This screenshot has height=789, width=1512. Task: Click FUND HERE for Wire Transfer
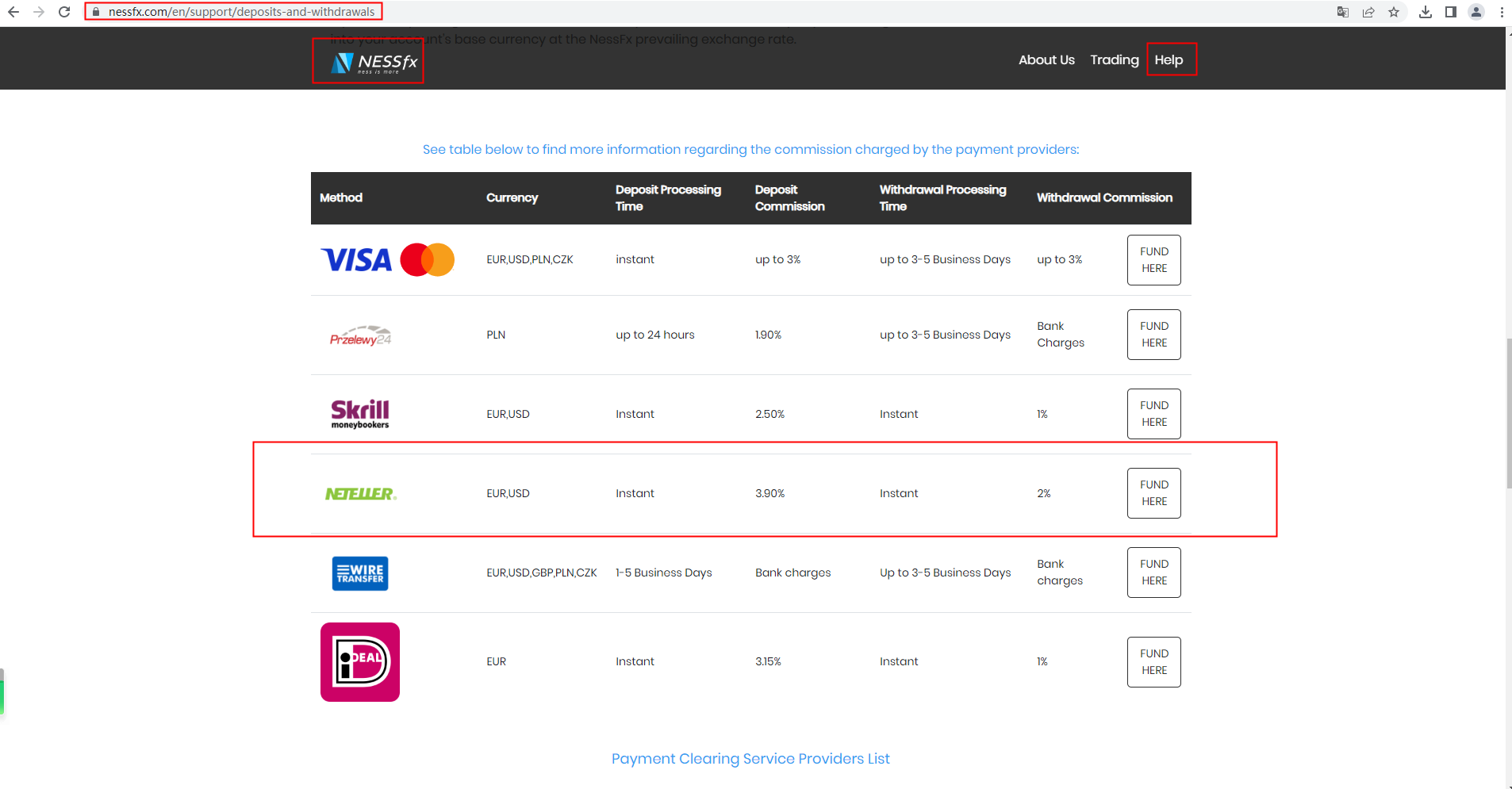(1154, 573)
